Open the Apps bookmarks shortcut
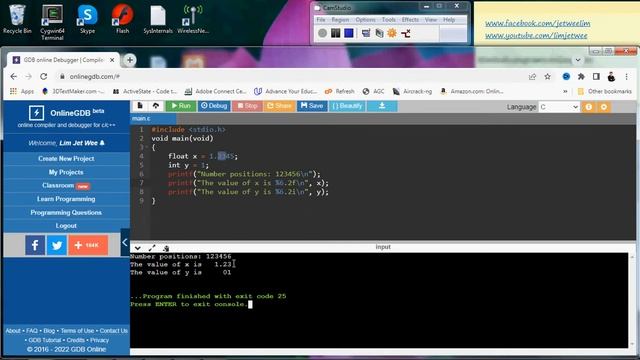 (x=22, y=91)
